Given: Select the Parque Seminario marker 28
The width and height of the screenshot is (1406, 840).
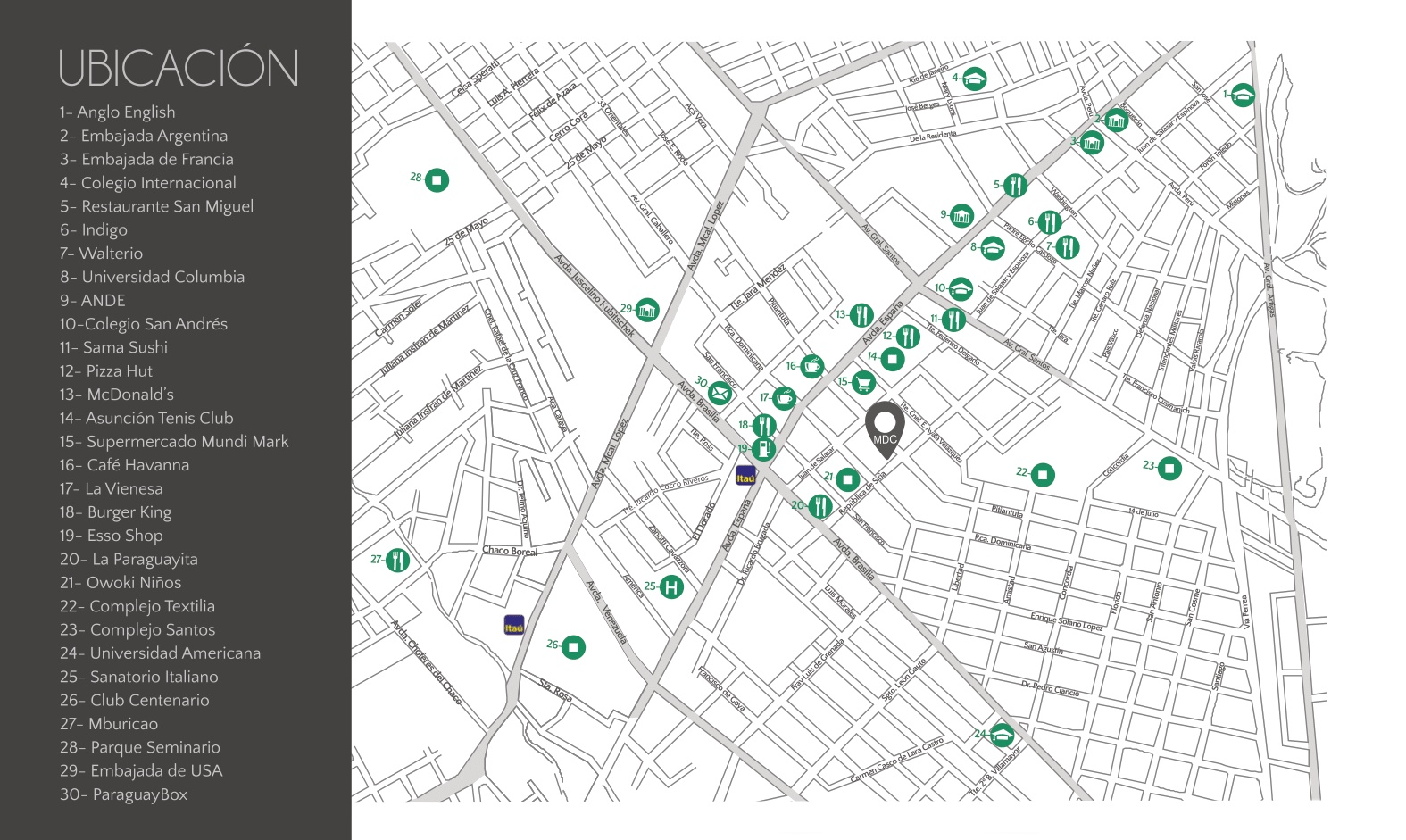Looking at the screenshot, I should click(x=437, y=179).
